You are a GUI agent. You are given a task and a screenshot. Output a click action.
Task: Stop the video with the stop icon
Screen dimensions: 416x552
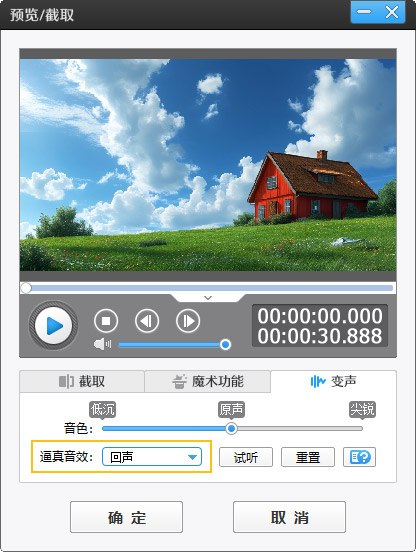pyautogui.click(x=106, y=321)
